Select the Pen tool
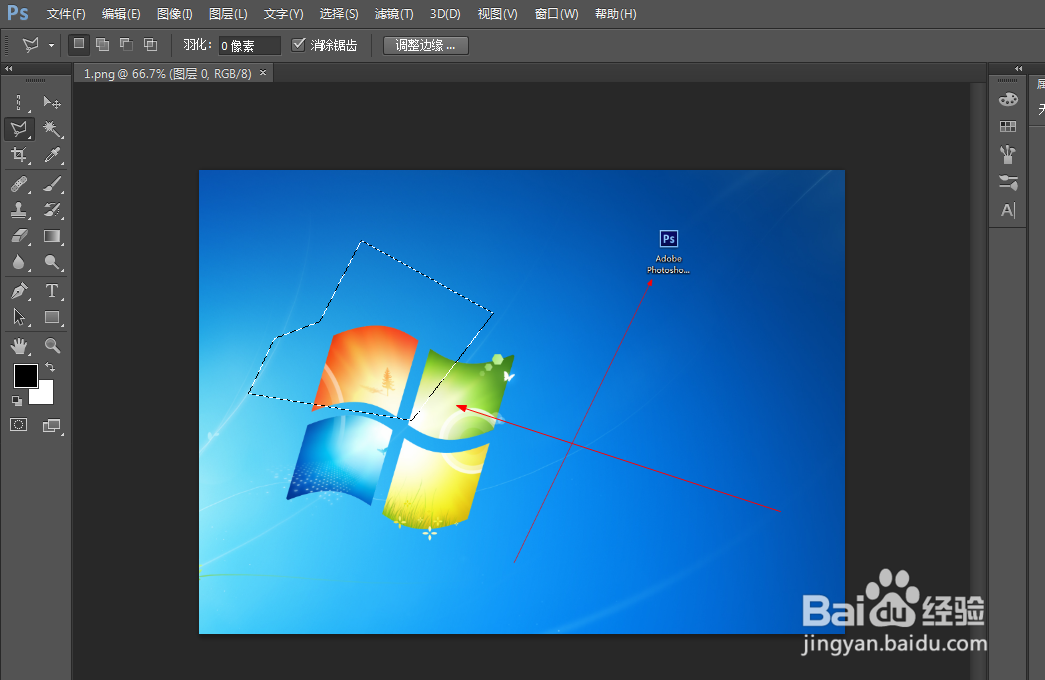 [19, 291]
